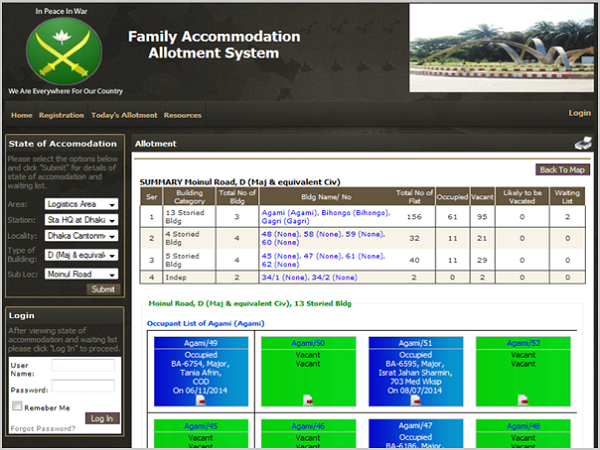Open building link 59 (None)
Viewport: 600px width, 450px height.
point(365,234)
